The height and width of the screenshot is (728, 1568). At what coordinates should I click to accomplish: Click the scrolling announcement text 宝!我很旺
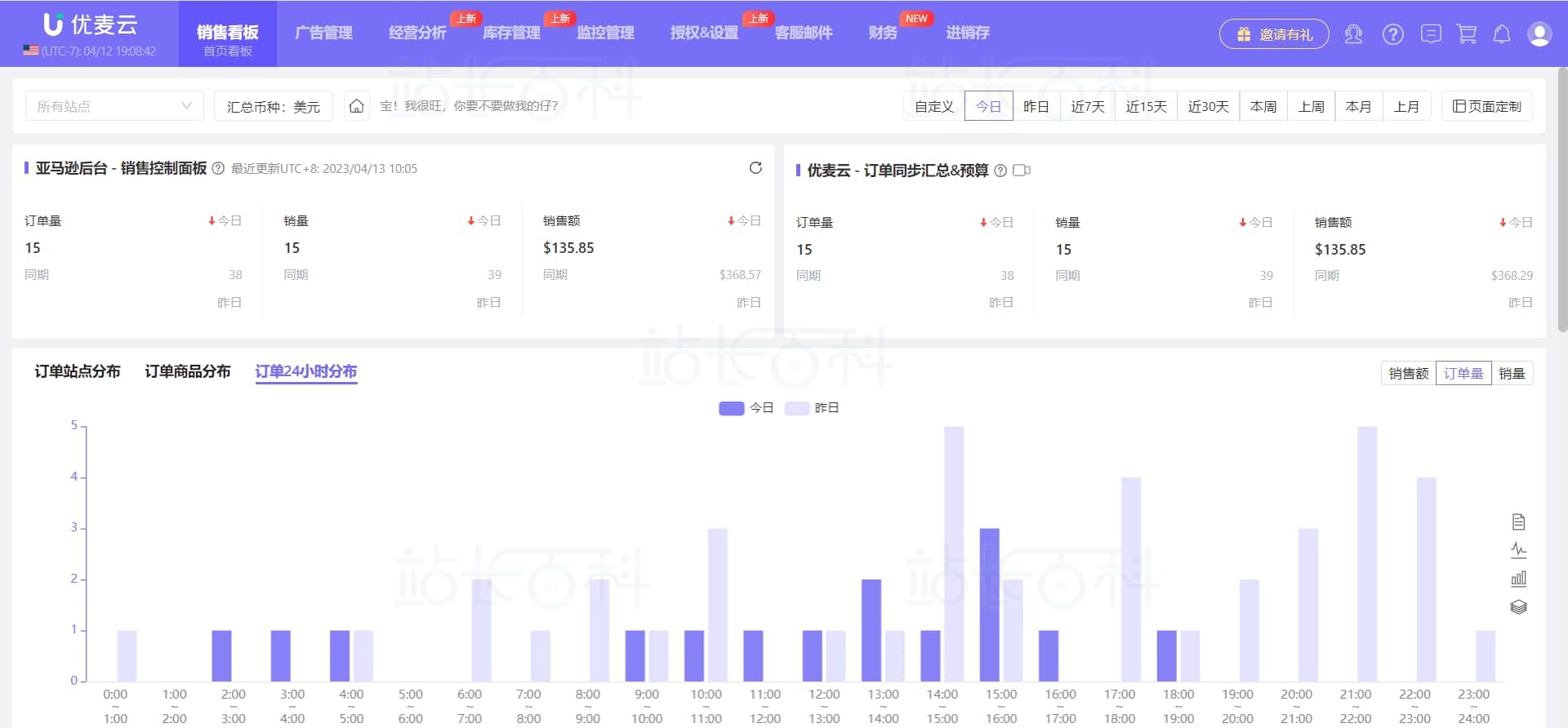[x=469, y=106]
